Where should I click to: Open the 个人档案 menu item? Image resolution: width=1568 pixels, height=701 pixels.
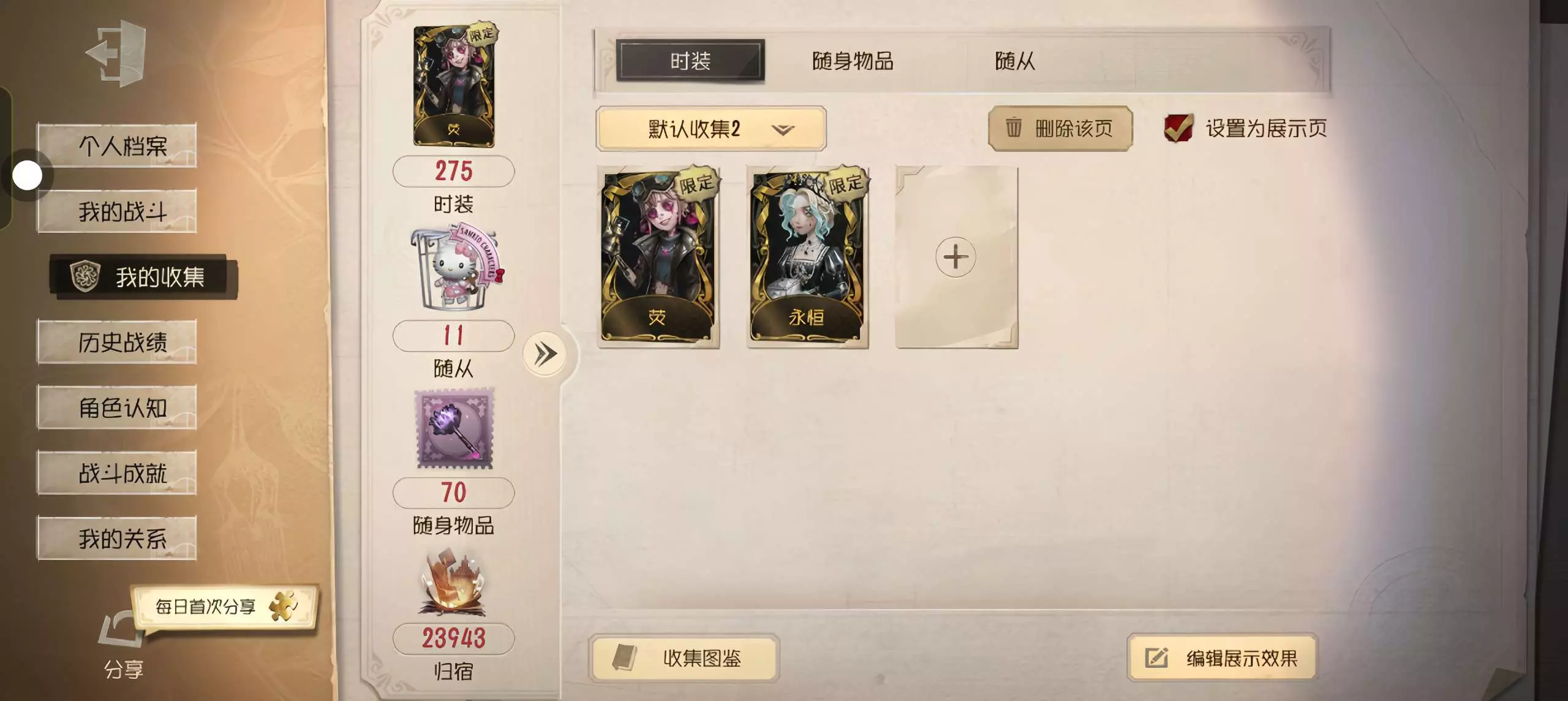click(x=117, y=145)
